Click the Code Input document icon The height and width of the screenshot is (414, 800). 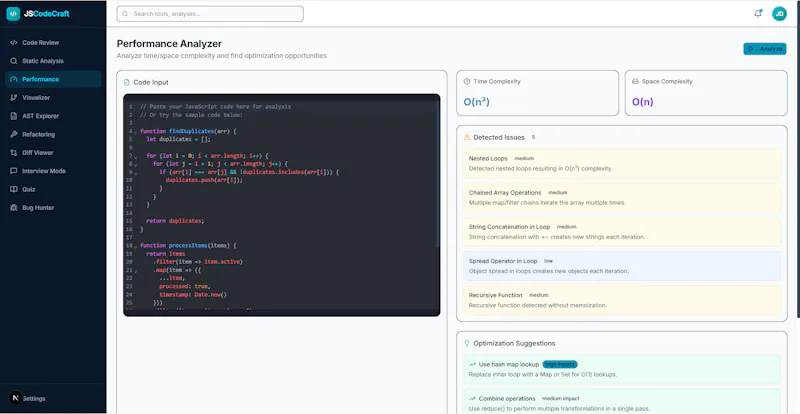point(127,82)
